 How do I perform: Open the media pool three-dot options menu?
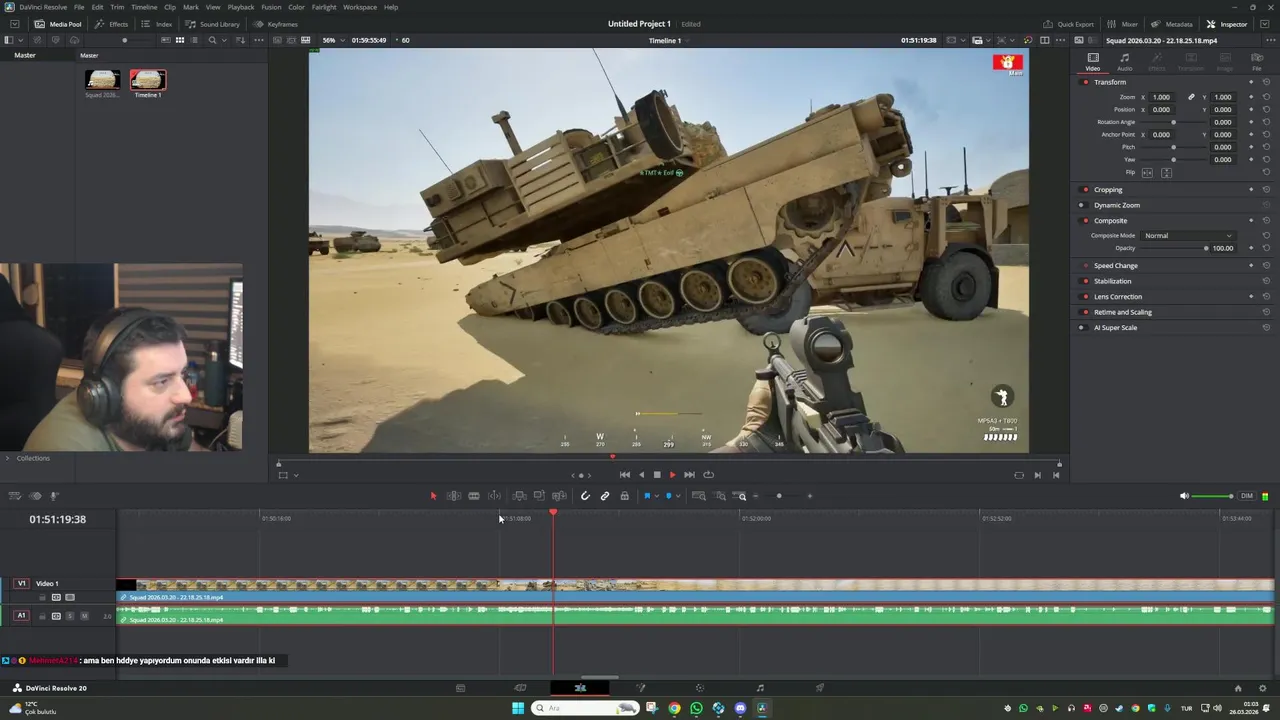click(x=259, y=40)
